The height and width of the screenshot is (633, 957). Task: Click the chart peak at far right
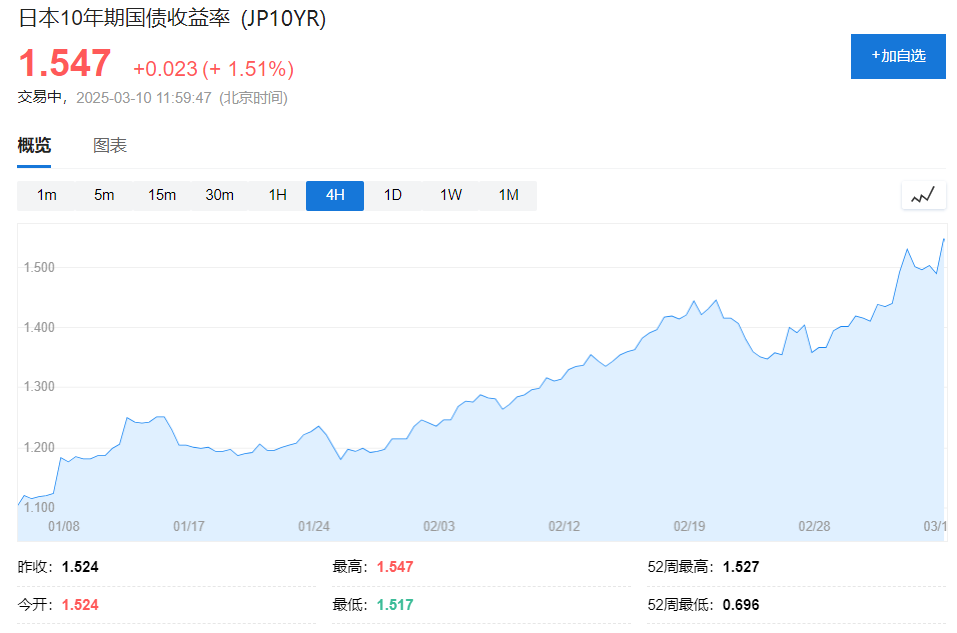[944, 239]
